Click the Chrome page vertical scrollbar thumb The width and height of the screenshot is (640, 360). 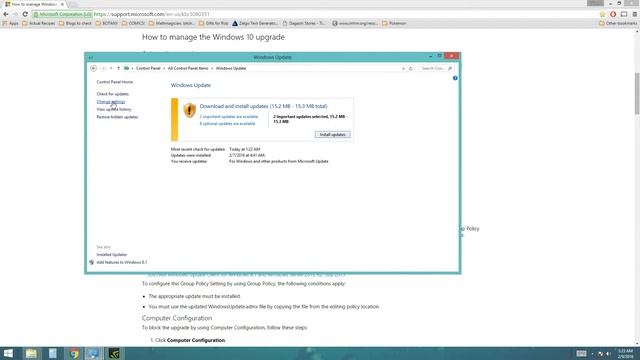tap(637, 93)
